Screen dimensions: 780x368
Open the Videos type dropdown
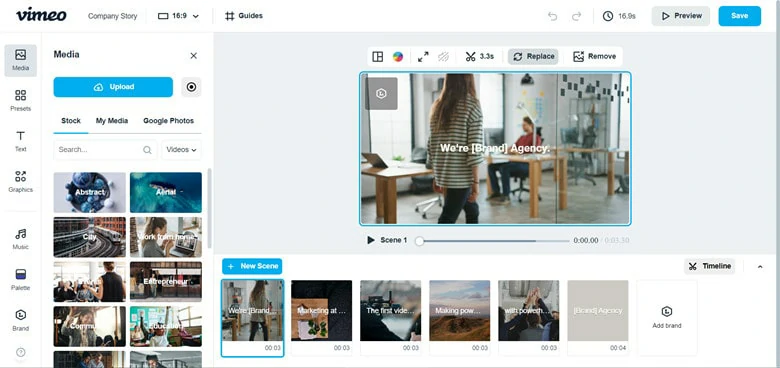[182, 150]
